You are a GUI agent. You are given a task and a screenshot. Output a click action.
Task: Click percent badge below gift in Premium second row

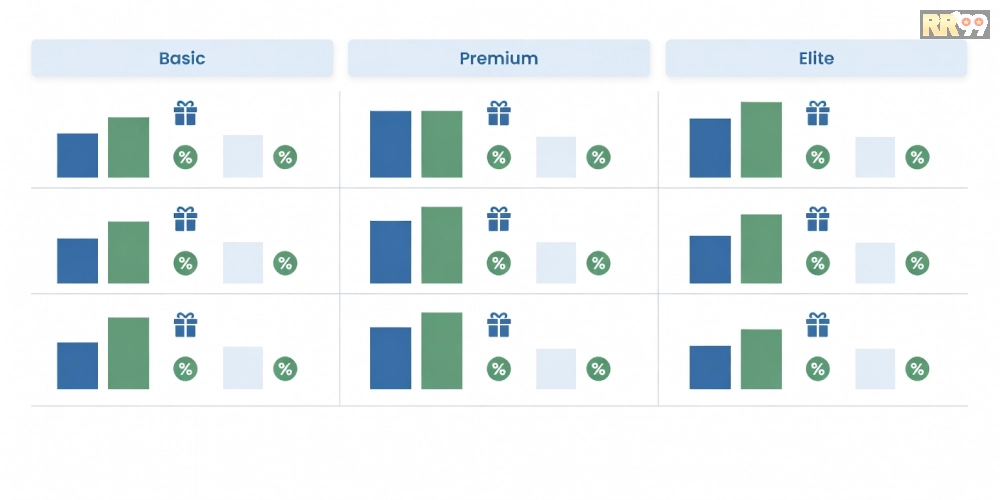pyautogui.click(x=499, y=263)
